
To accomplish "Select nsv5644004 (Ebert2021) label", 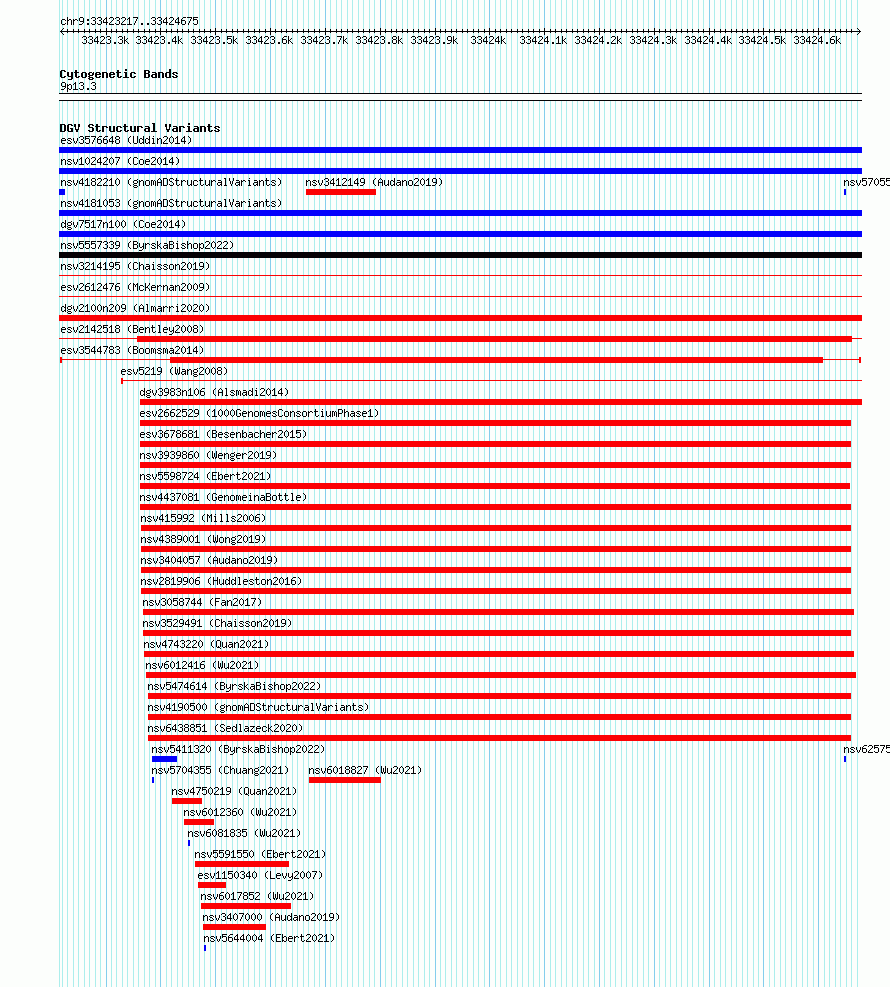I will coord(269,939).
